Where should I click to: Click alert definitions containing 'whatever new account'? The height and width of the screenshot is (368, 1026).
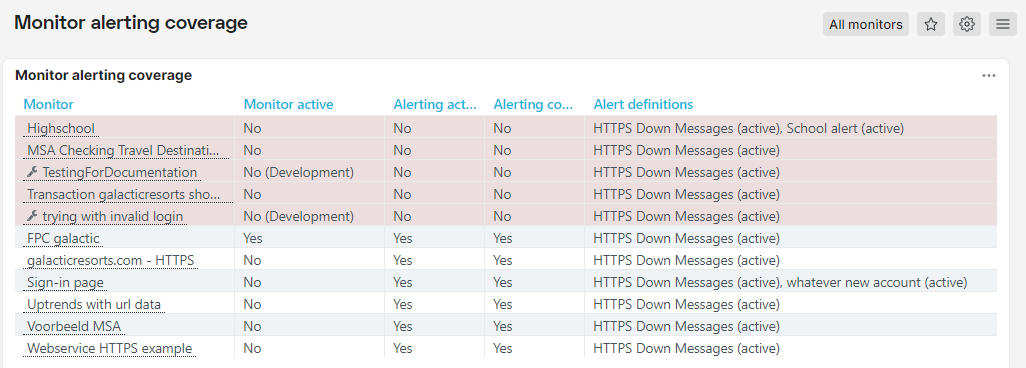tap(780, 282)
